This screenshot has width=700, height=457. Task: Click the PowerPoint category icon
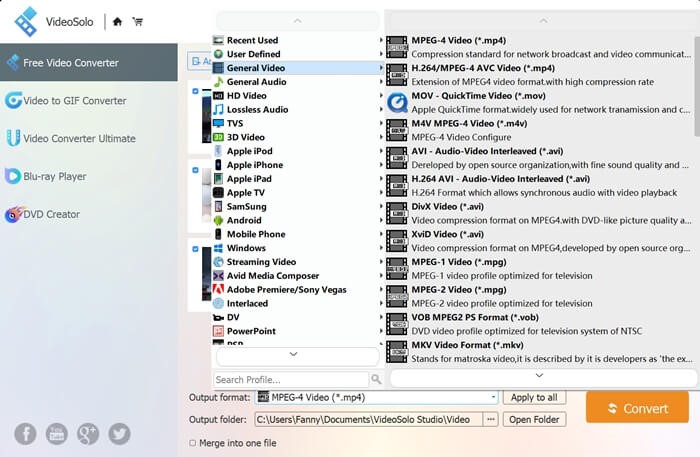218,331
